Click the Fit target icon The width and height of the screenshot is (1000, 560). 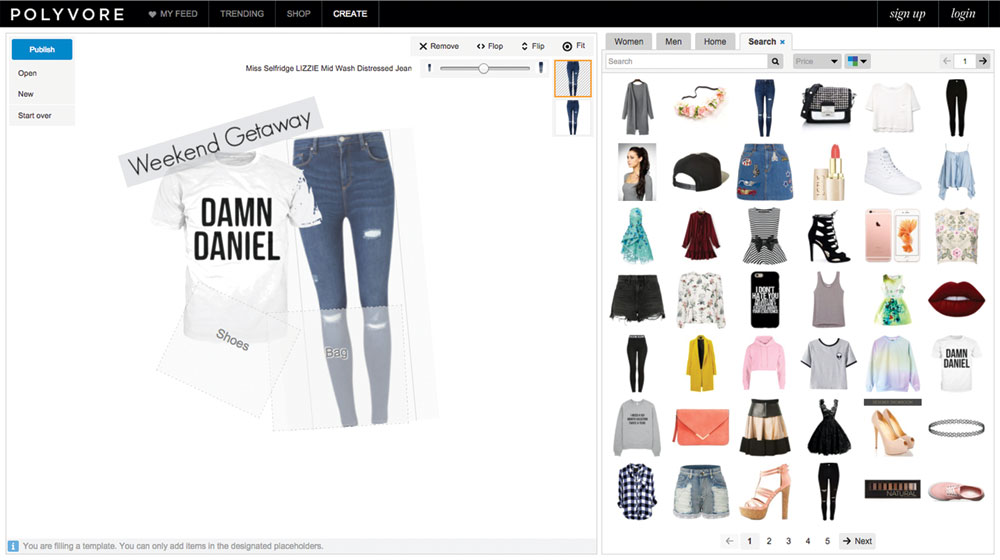click(567, 46)
